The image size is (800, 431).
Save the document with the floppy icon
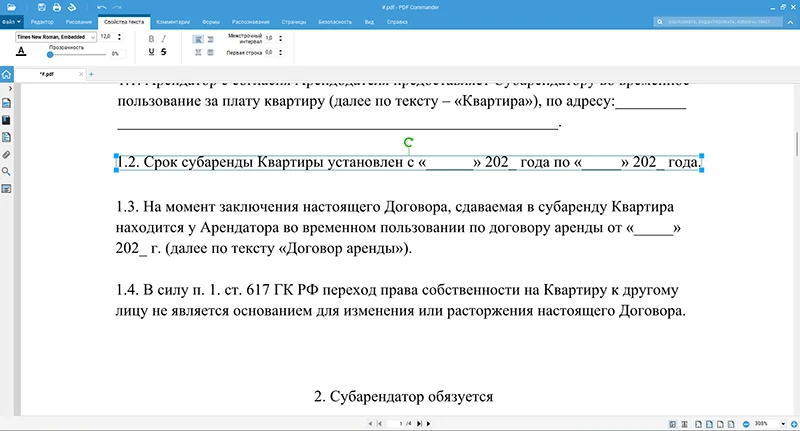pyautogui.click(x=42, y=7)
